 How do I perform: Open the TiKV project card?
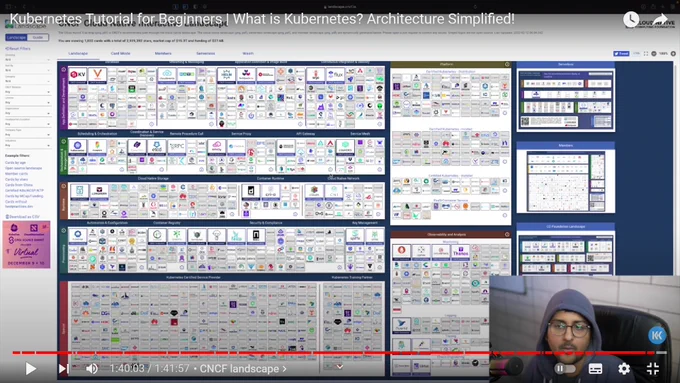(x=78, y=75)
